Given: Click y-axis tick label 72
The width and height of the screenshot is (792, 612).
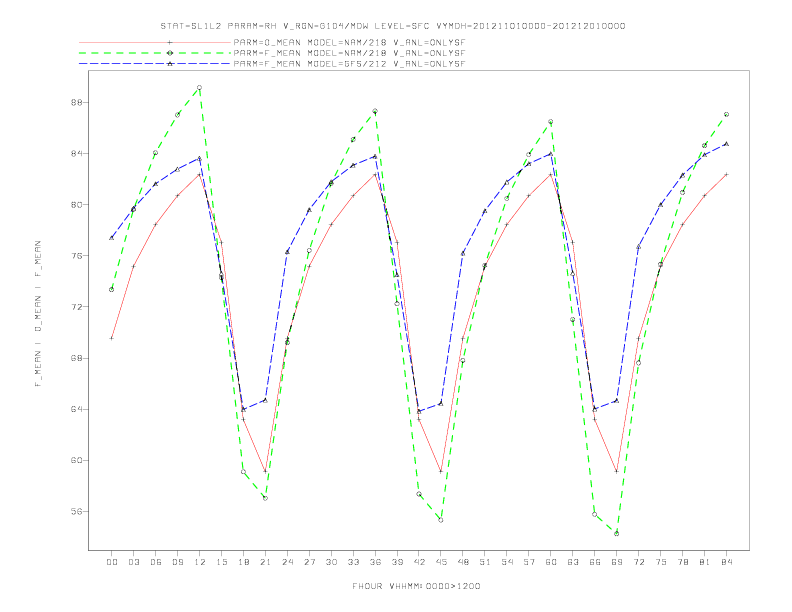Looking at the screenshot, I should pos(77,307).
